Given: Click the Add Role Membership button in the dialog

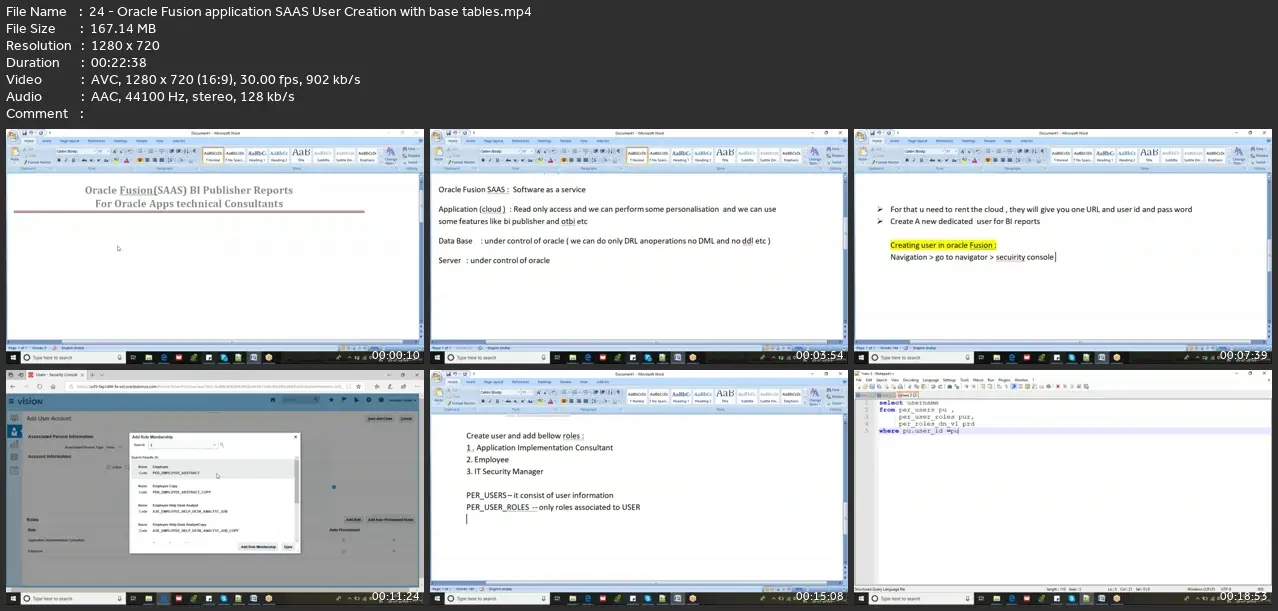Looking at the screenshot, I should tap(258, 547).
